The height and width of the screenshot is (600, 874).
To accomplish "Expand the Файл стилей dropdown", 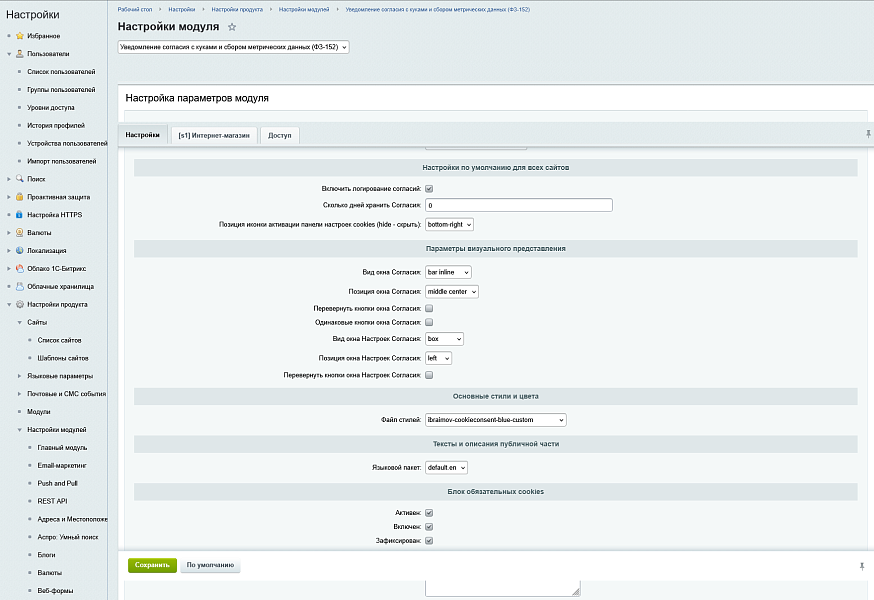I will pyautogui.click(x=496, y=420).
